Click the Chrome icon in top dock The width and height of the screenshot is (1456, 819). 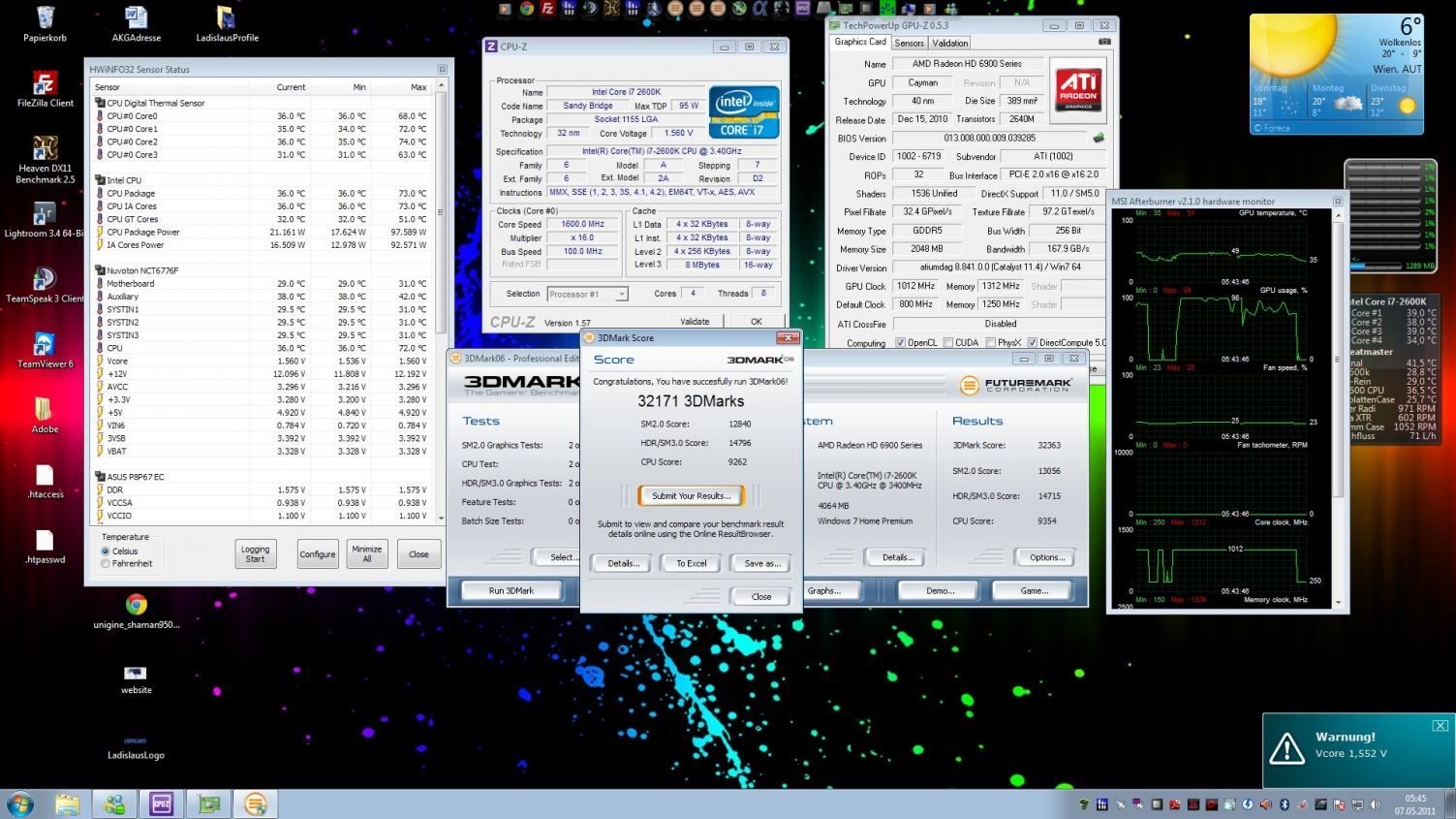coord(526,9)
